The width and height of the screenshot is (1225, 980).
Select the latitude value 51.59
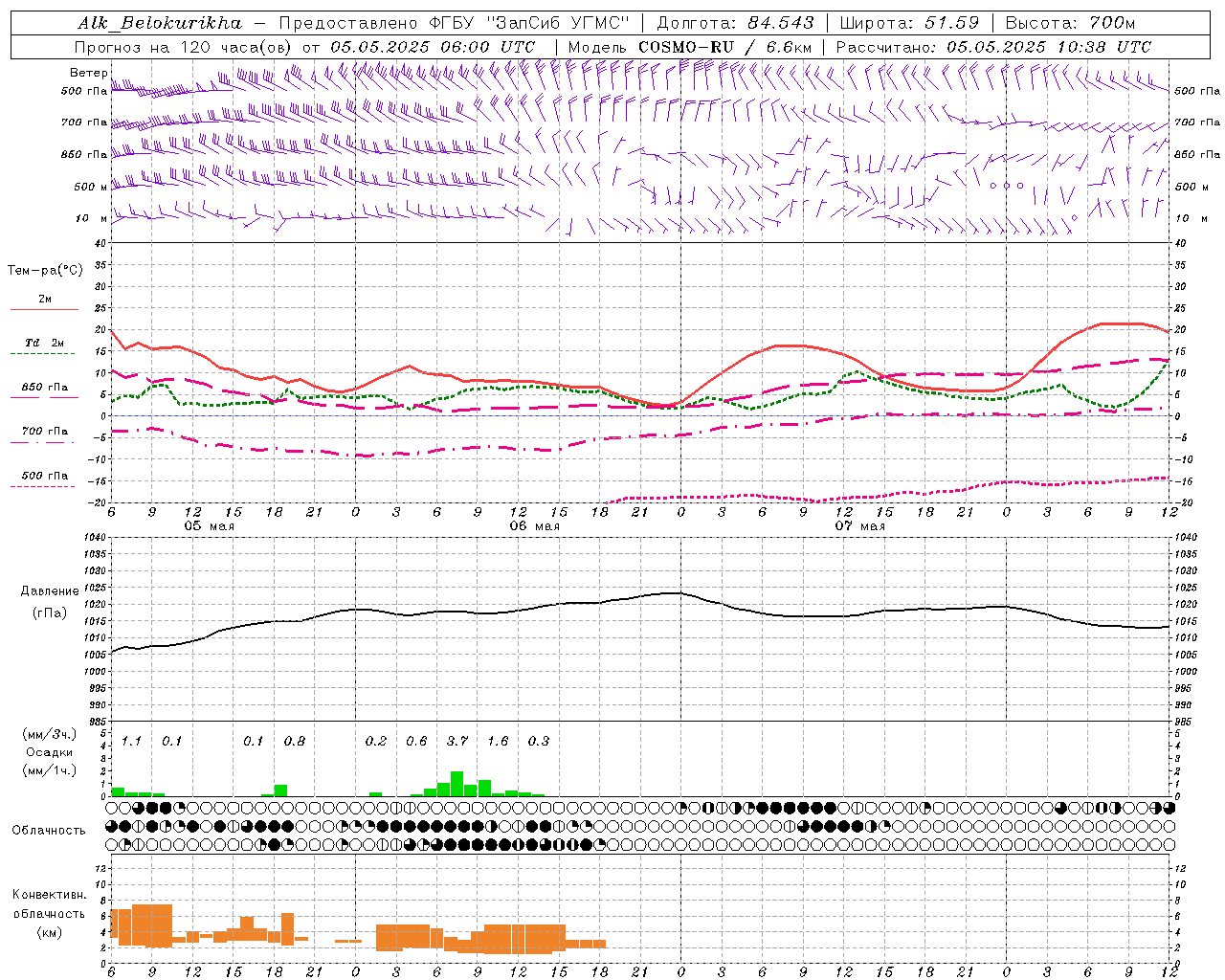point(951,23)
